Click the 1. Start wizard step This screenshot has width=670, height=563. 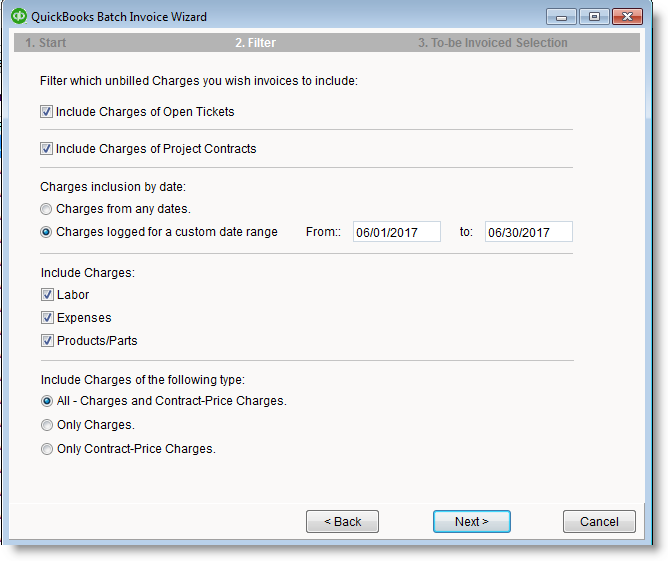46,43
